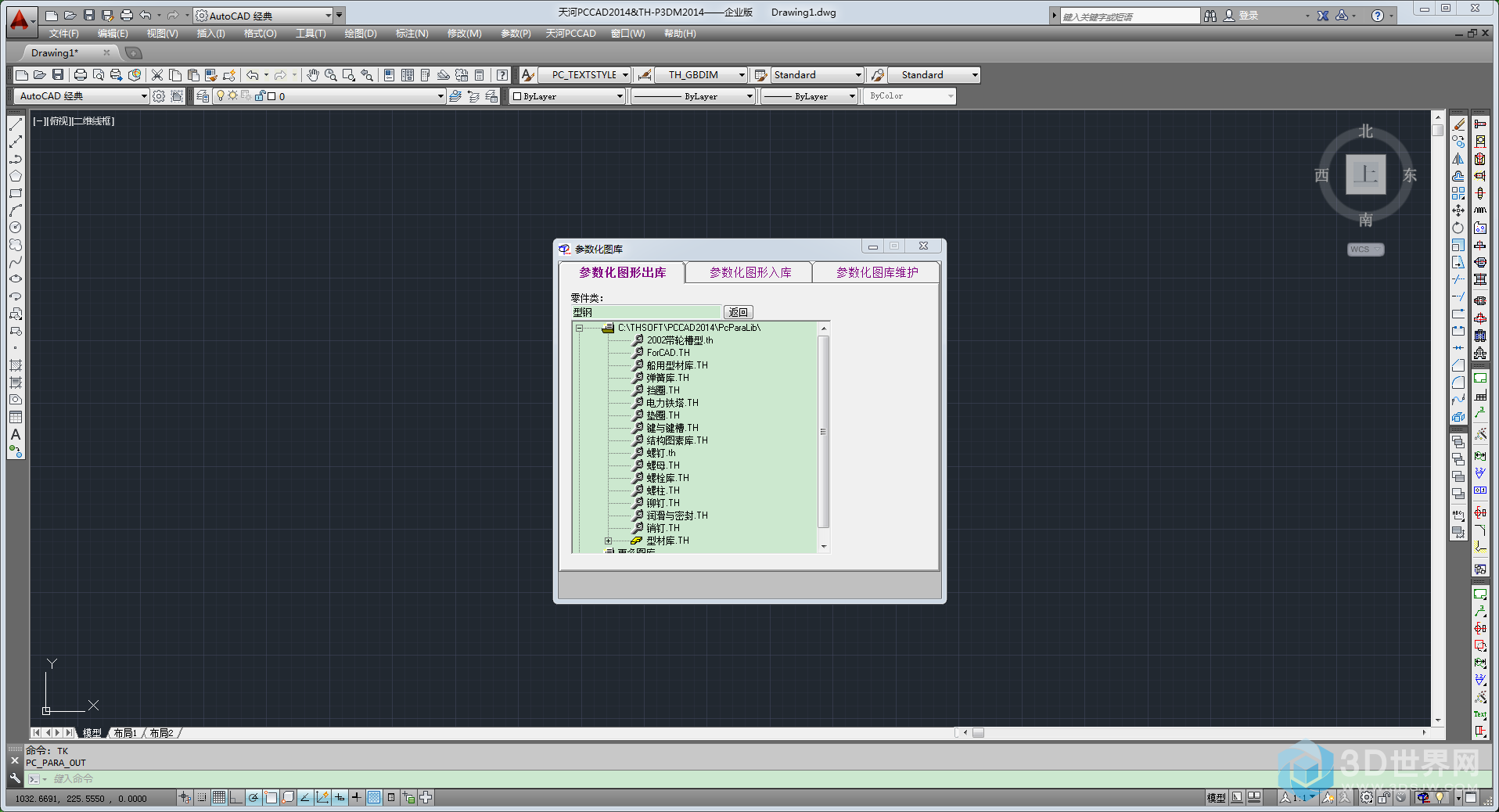Click the annotation scale 1:1 control
Screen dimensions: 1499x812
pos(1297,797)
